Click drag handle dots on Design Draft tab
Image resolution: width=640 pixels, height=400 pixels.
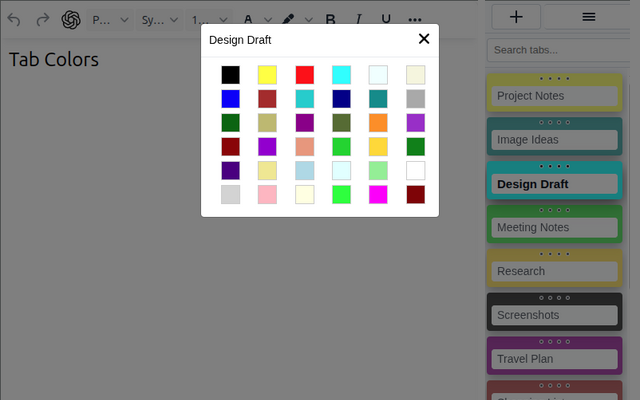pyautogui.click(x=554, y=166)
